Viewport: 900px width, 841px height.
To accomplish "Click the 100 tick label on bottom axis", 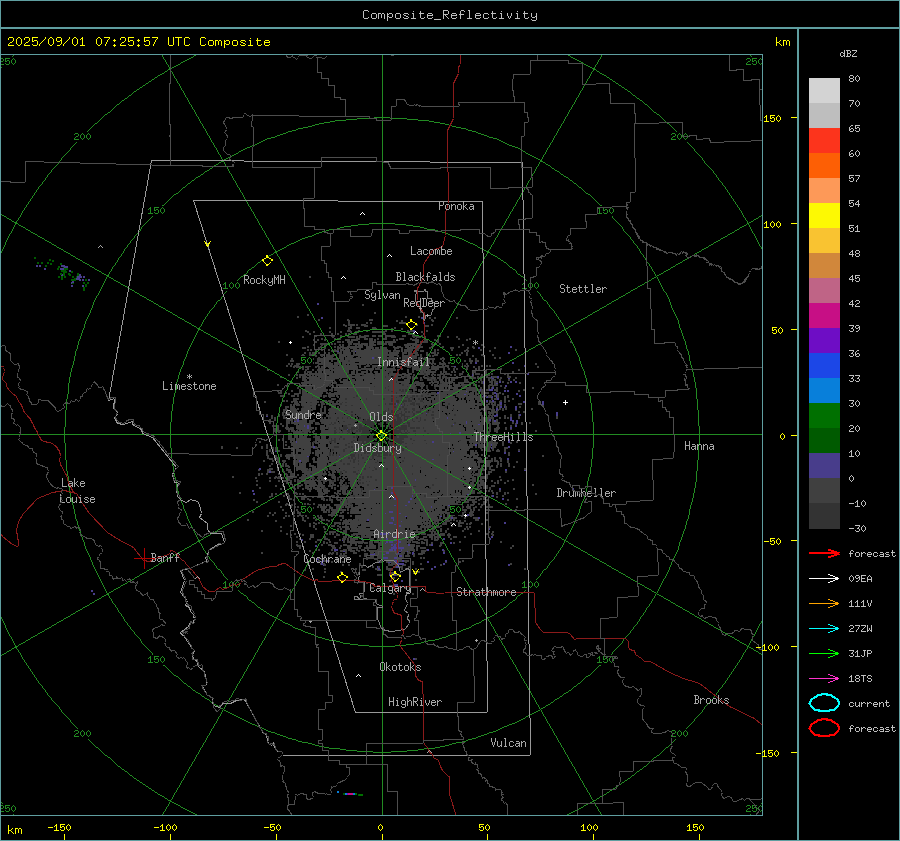I will point(589,827).
